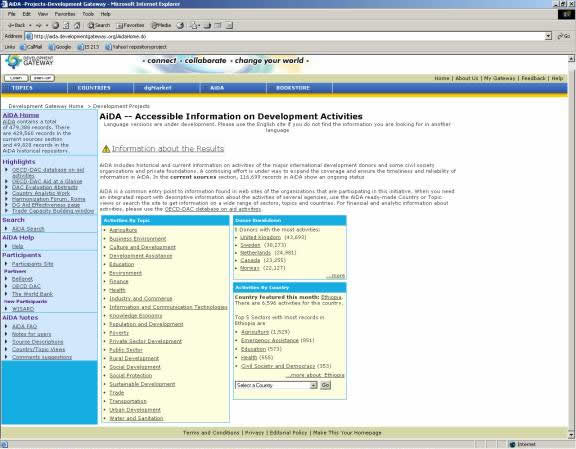This screenshot has height=449, width=576.
Task: Click the Login button under the logo
Action: (x=16, y=78)
